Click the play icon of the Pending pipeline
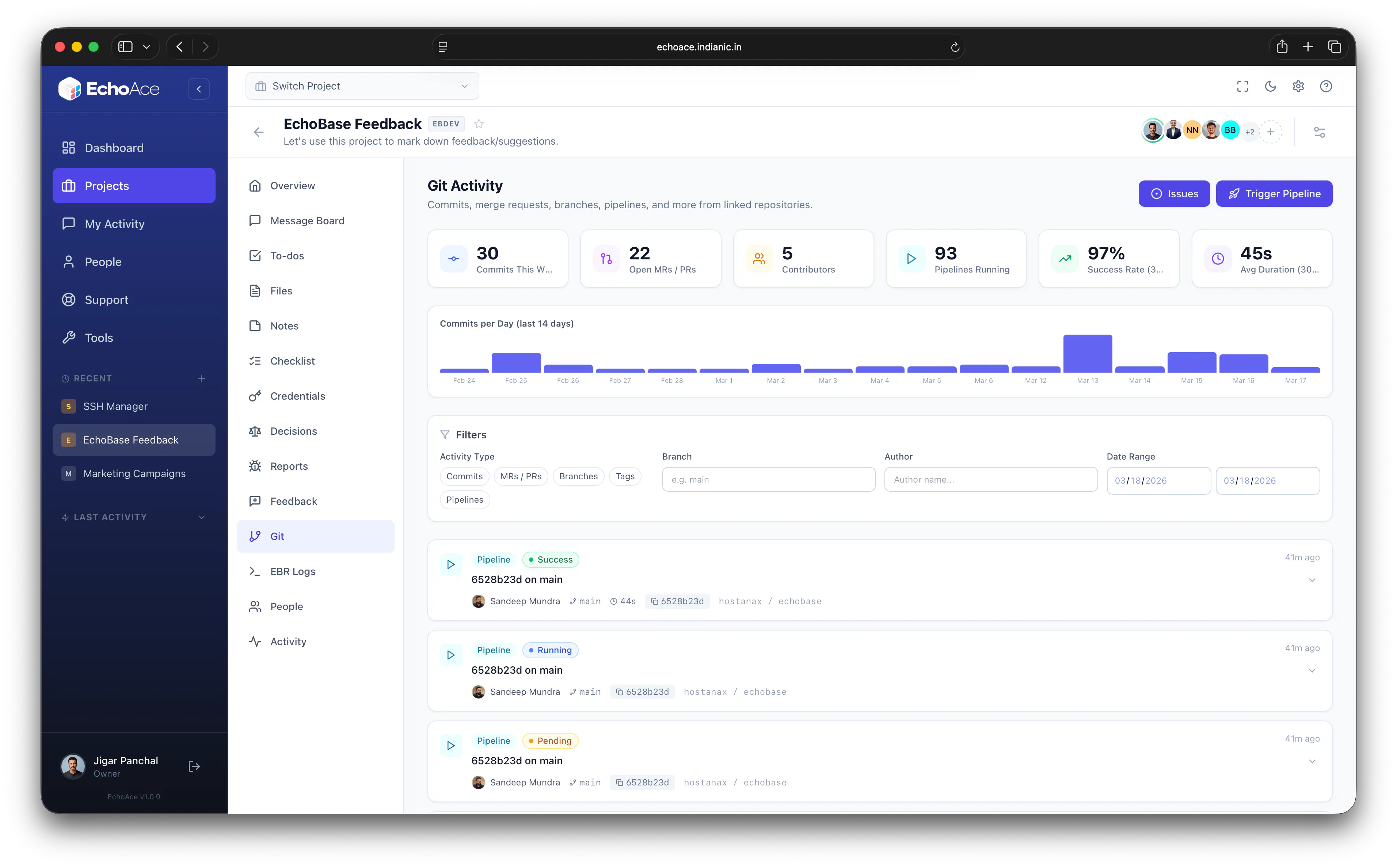1397x868 pixels. tap(450, 746)
